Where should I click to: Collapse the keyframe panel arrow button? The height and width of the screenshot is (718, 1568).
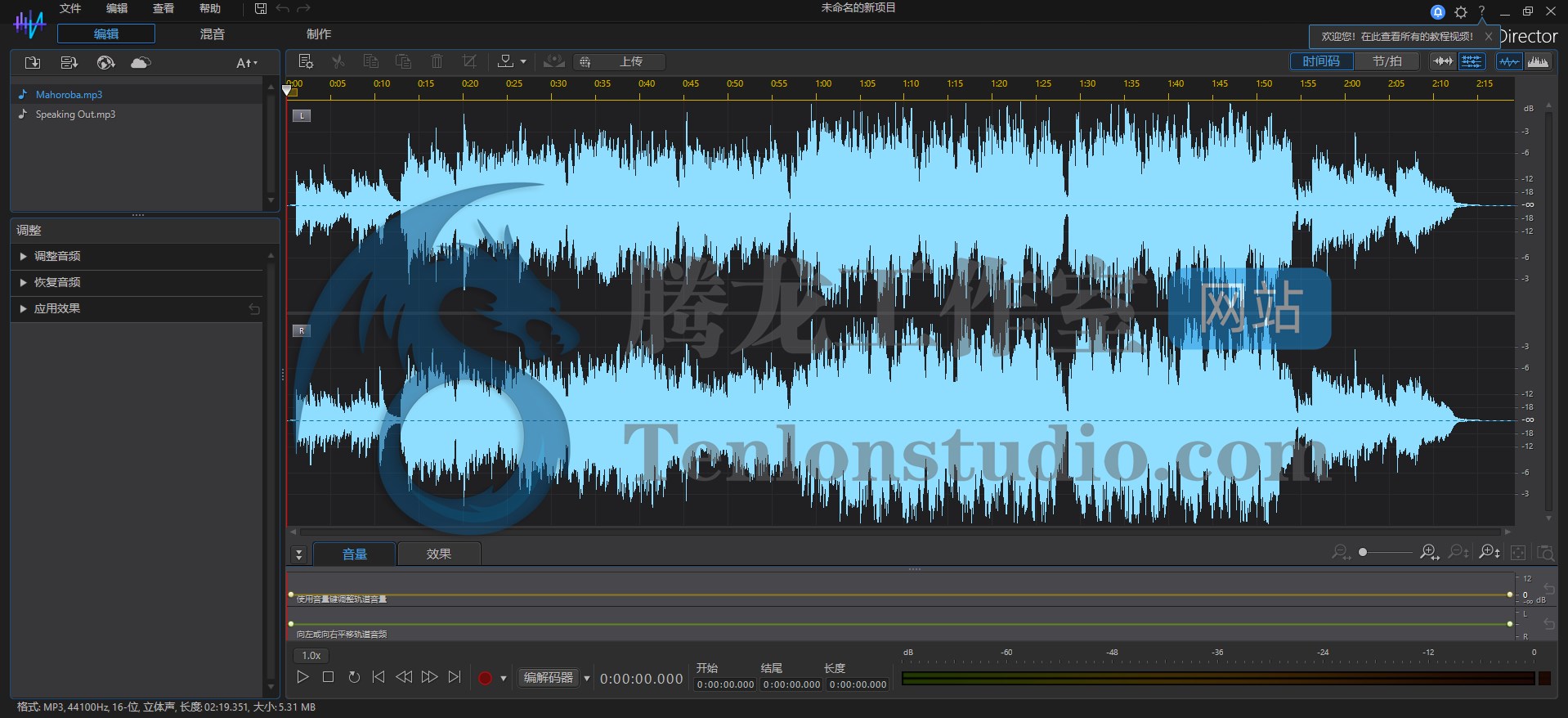coord(299,554)
